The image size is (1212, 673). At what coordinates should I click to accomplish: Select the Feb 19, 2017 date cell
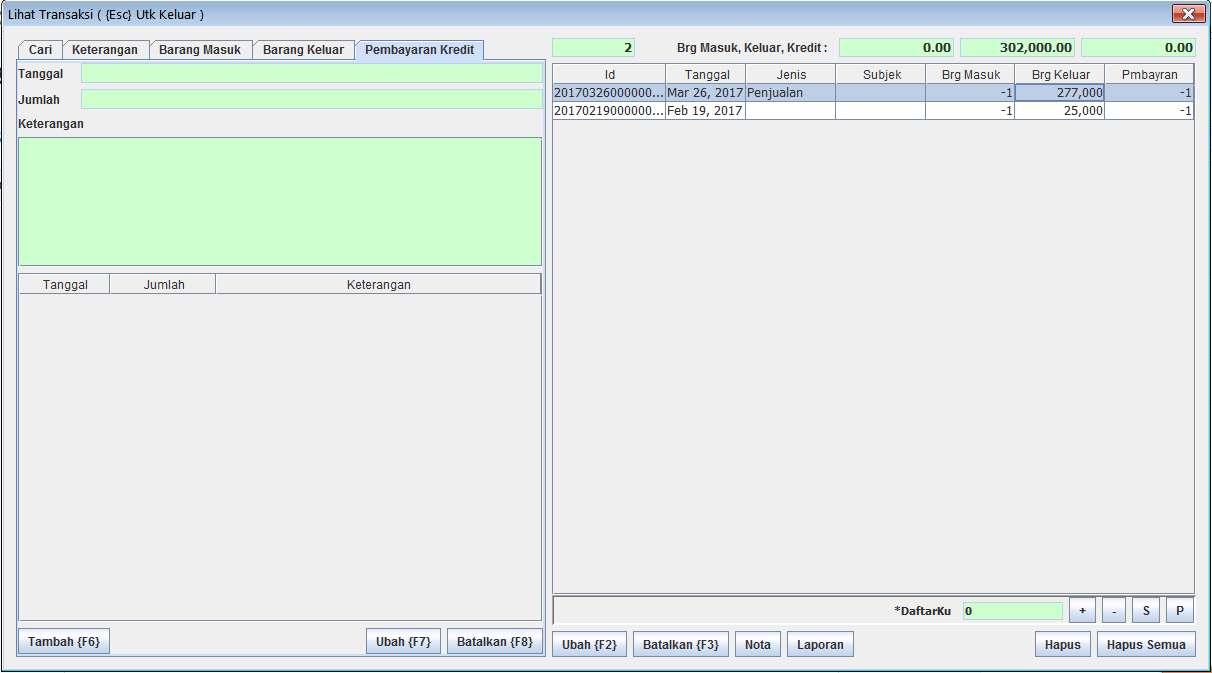(706, 110)
